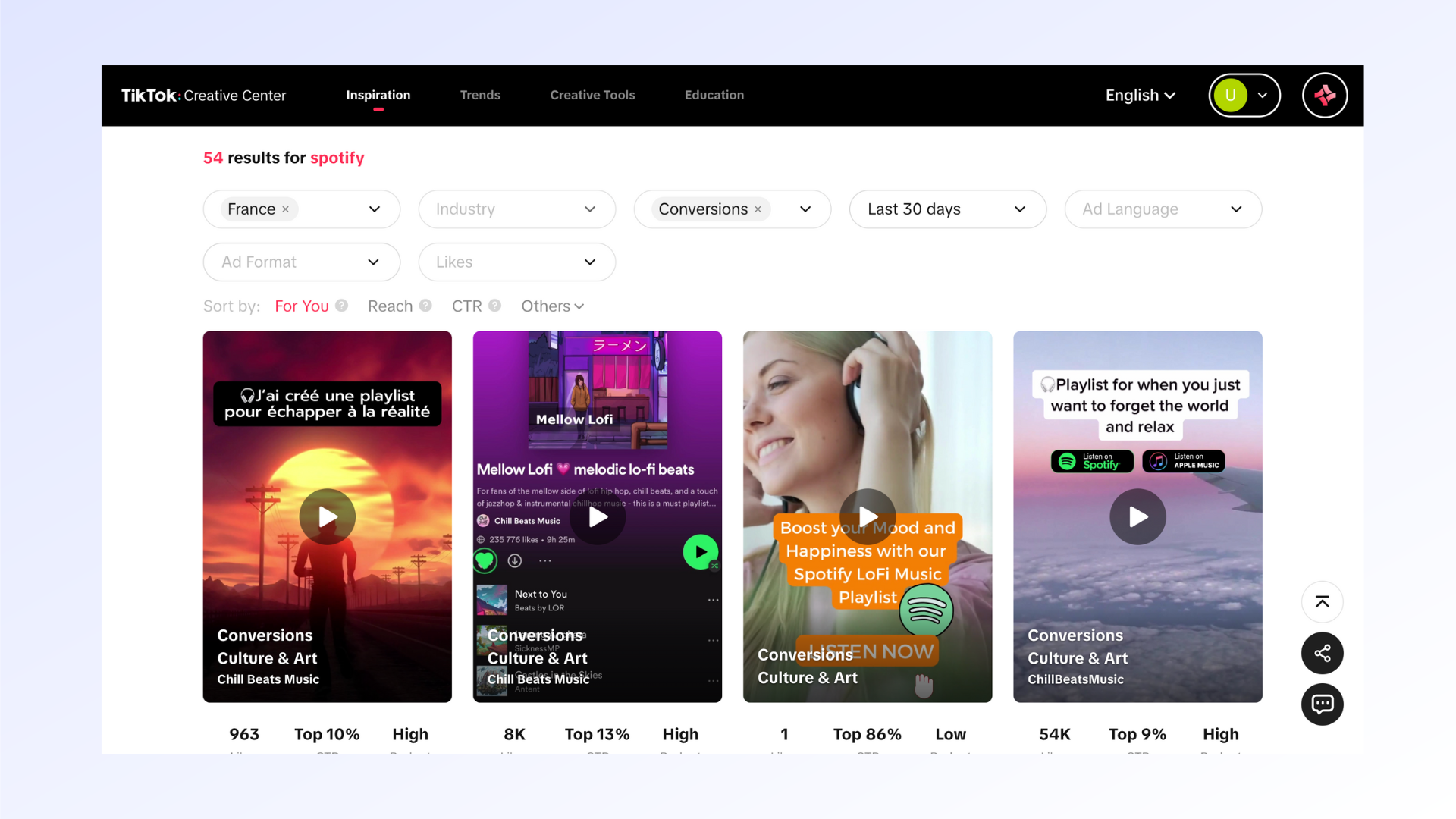The height and width of the screenshot is (819, 1456).
Task: Click the Top 86% CTR value
Action: tap(868, 735)
